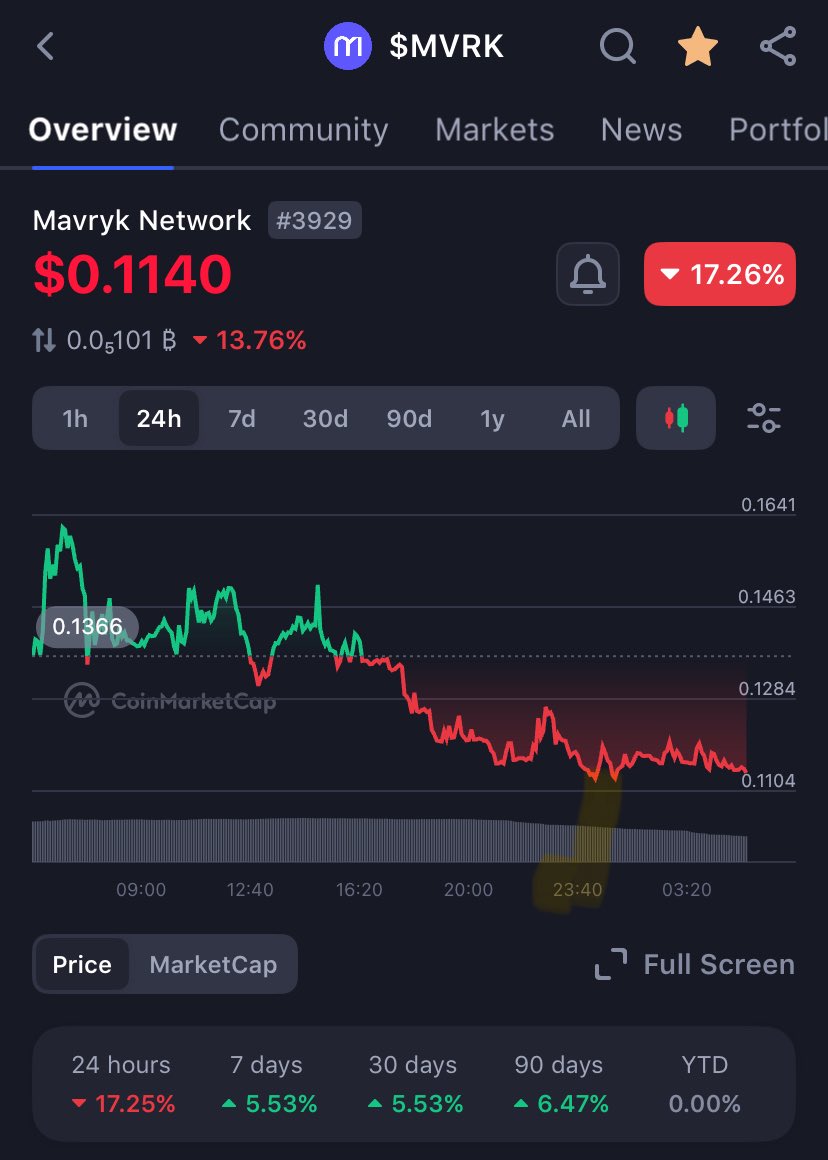Tap the 0.1366 chart price label
The height and width of the screenshot is (1160, 828).
(x=87, y=627)
